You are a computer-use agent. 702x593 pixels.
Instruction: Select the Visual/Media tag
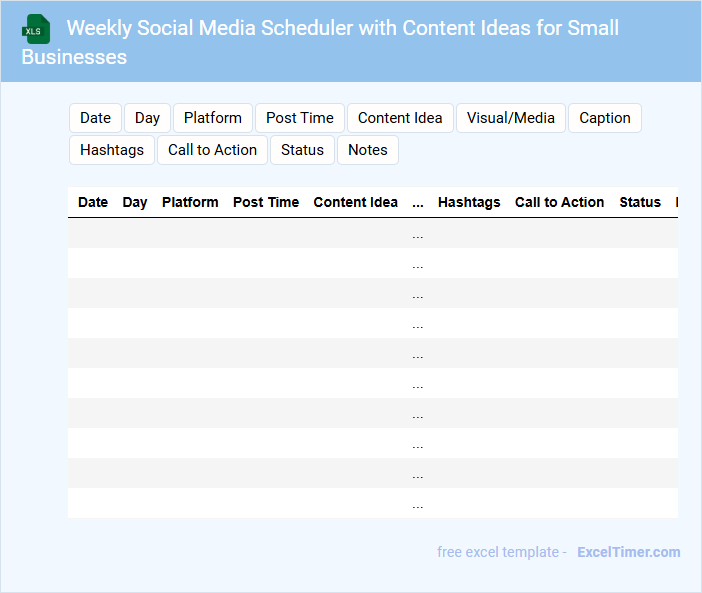pos(511,118)
